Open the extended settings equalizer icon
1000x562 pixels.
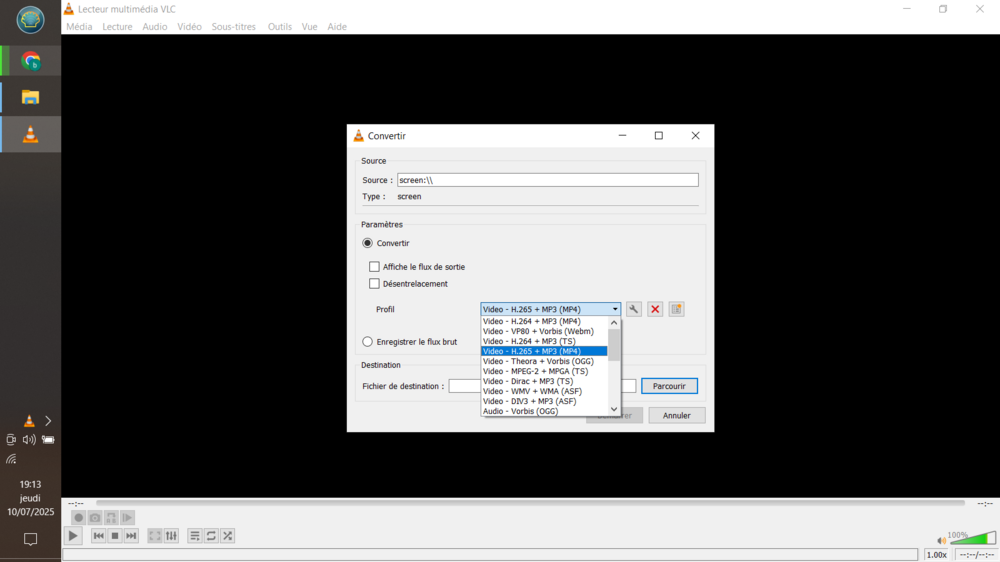coord(171,536)
